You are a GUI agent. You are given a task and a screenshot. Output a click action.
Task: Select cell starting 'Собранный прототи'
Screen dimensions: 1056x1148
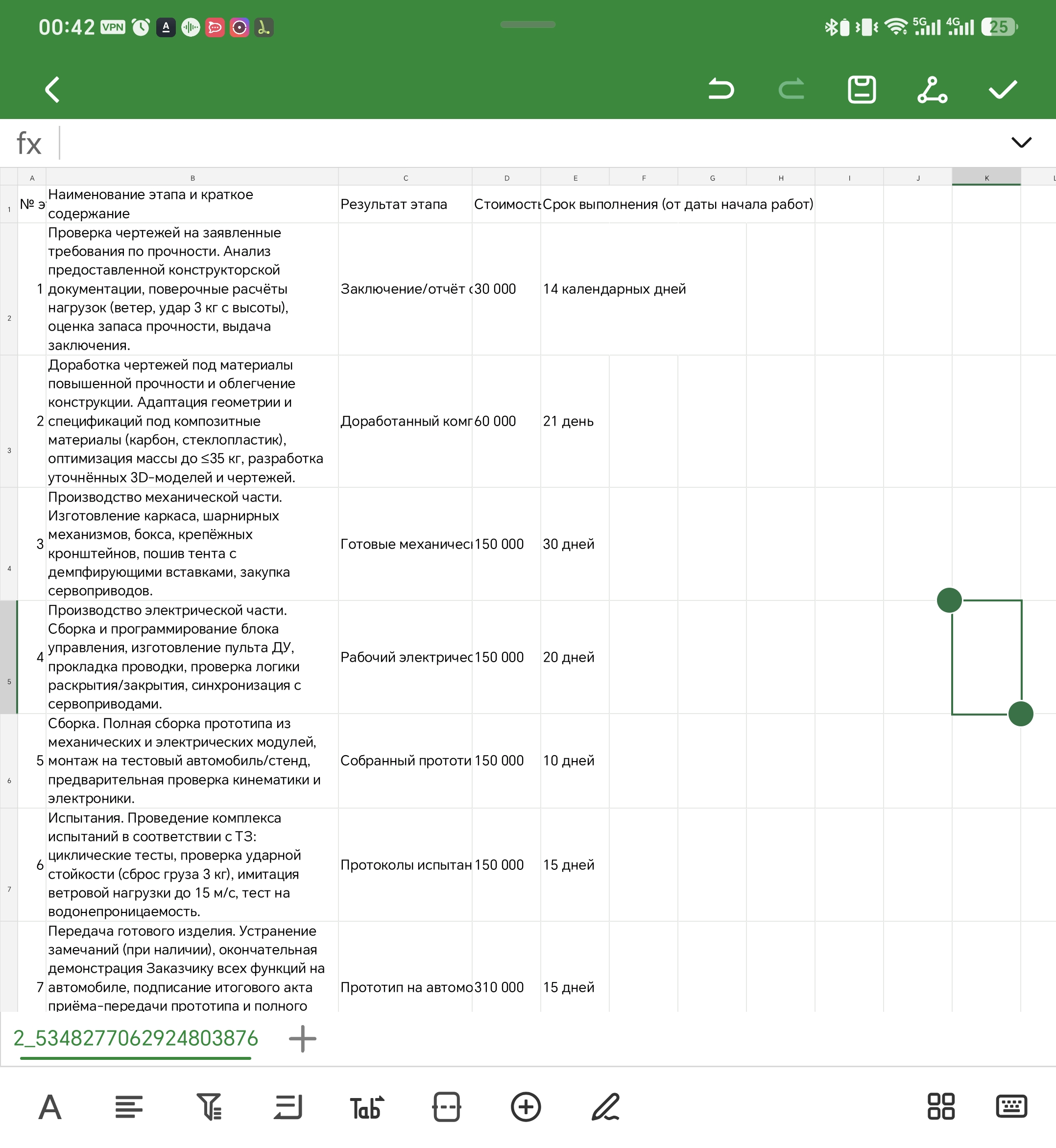406,761
